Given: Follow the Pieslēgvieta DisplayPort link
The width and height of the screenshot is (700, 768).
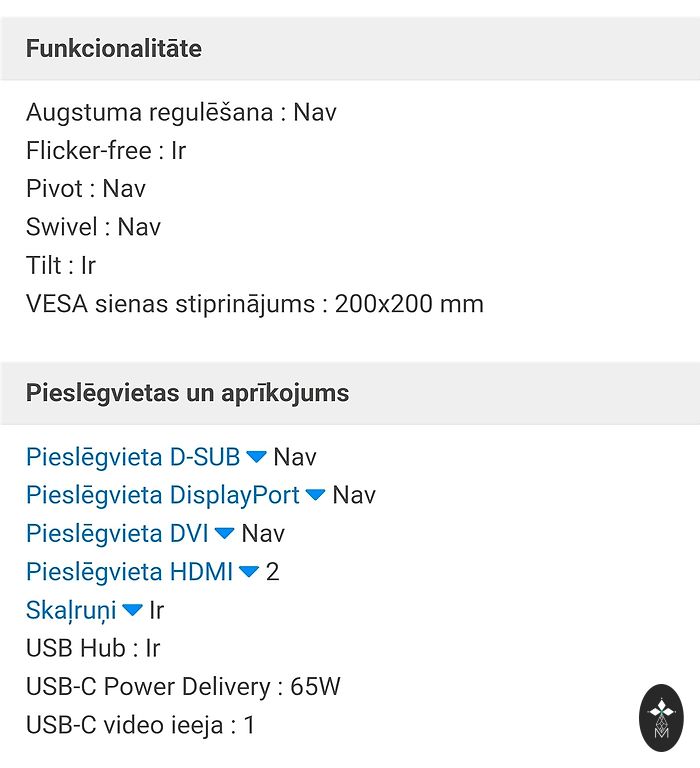Looking at the screenshot, I should 163,495.
